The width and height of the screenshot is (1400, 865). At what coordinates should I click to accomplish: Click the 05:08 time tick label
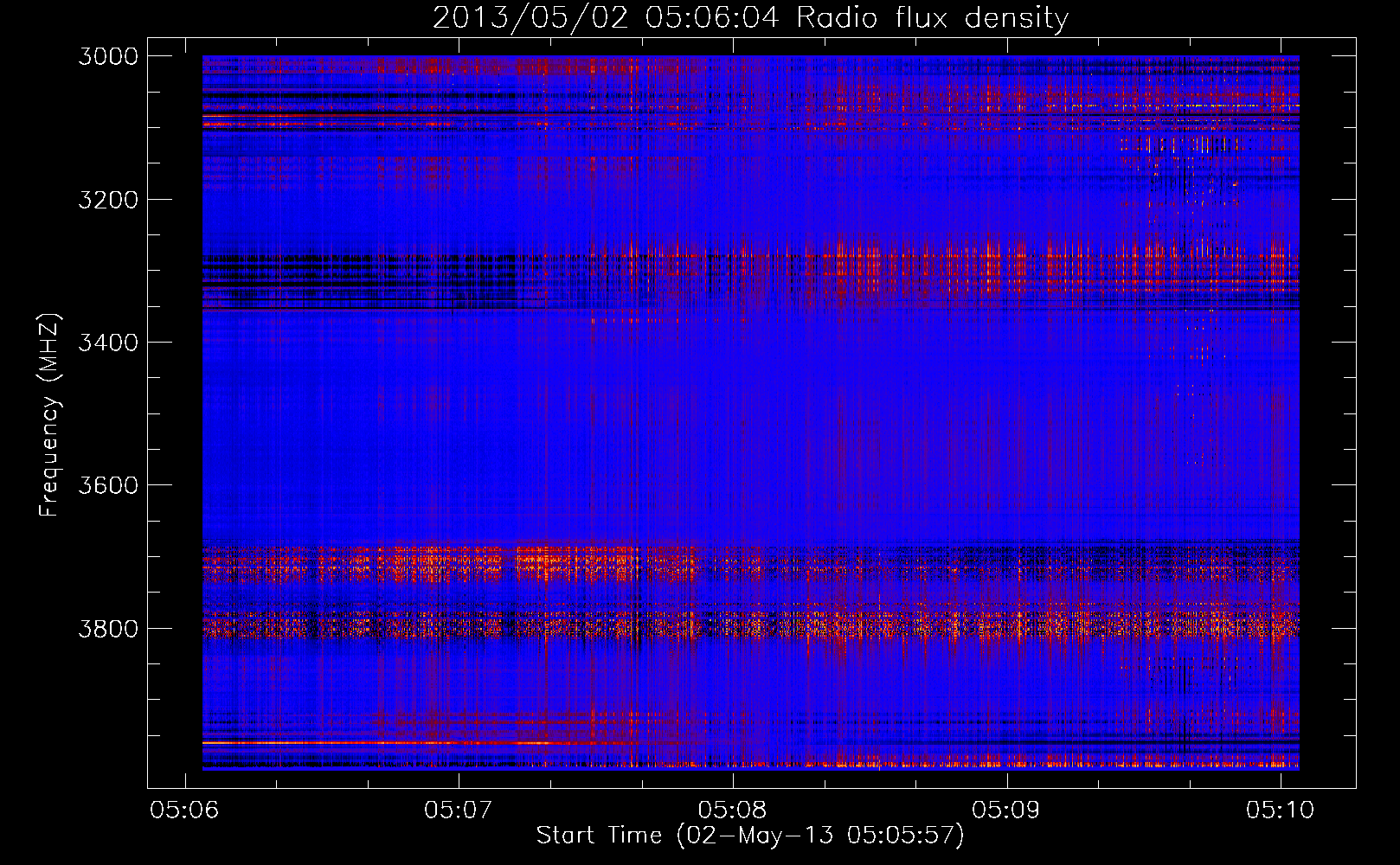click(733, 810)
